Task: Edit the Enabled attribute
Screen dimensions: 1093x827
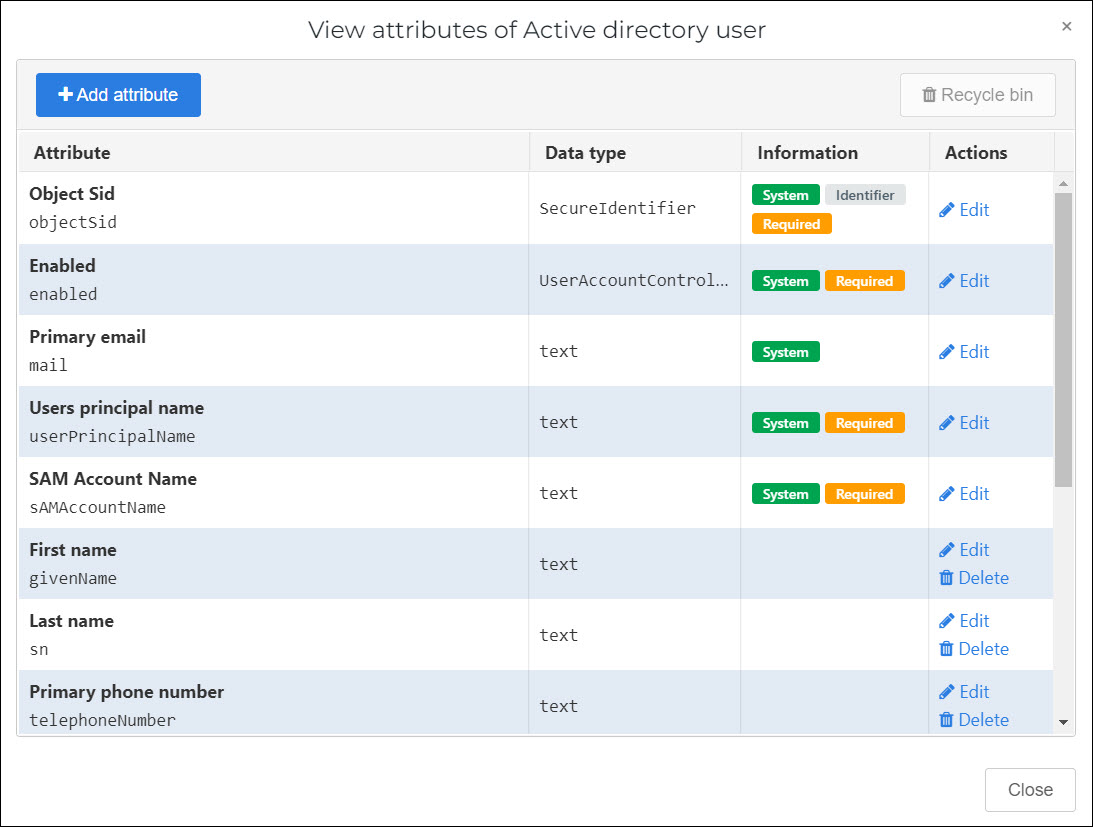Action: point(964,280)
